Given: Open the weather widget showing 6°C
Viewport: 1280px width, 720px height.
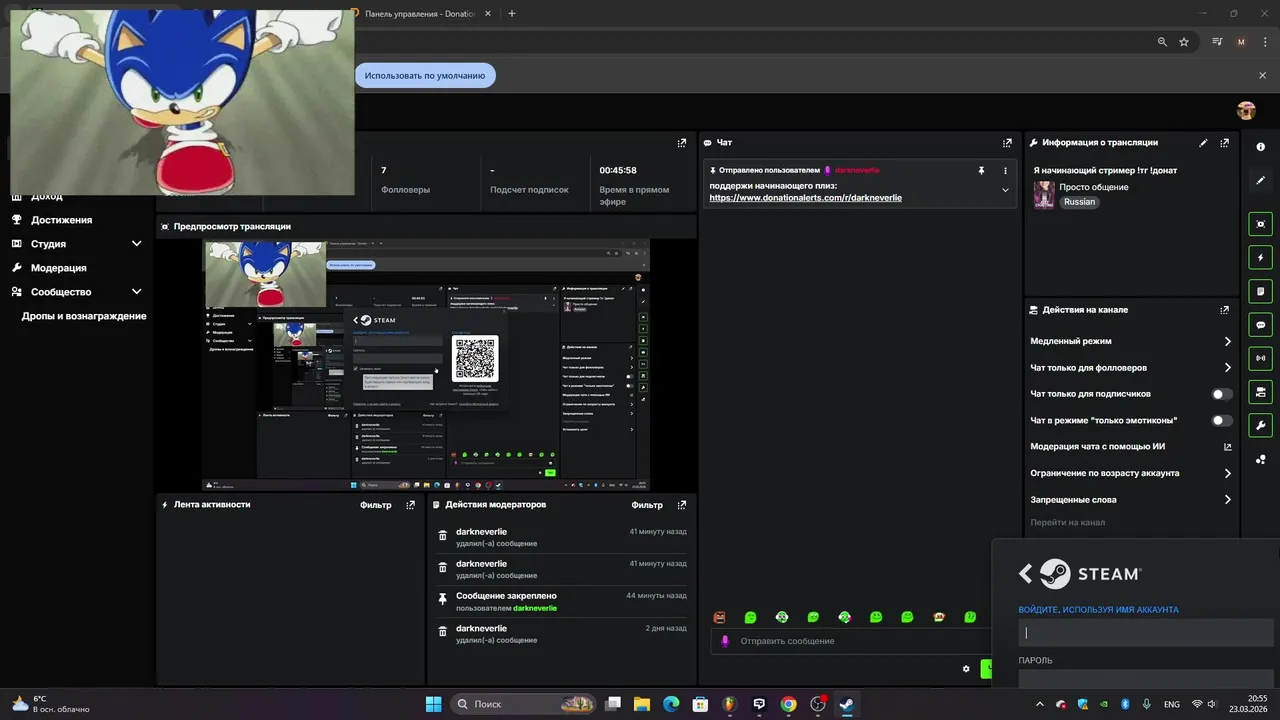Looking at the screenshot, I should coord(50,704).
